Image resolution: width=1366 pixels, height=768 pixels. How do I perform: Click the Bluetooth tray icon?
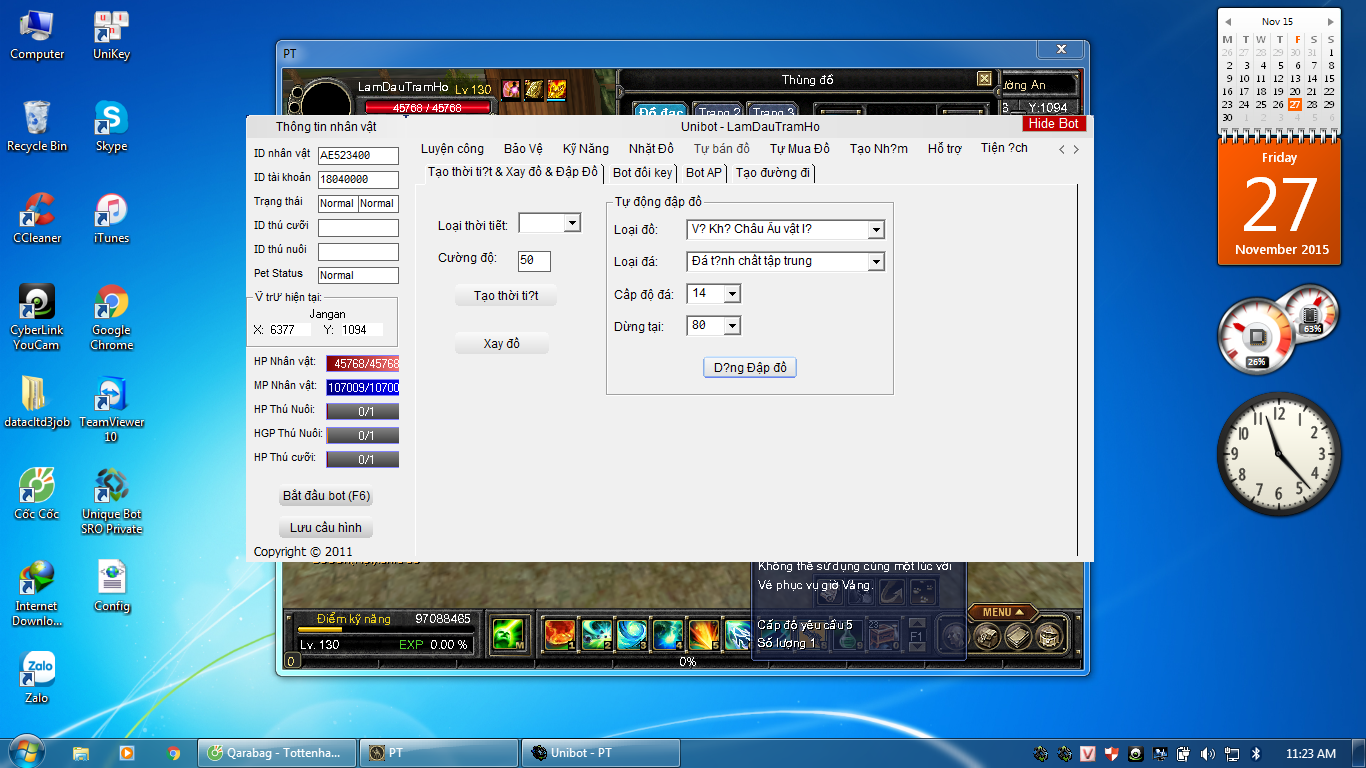tap(1258, 753)
